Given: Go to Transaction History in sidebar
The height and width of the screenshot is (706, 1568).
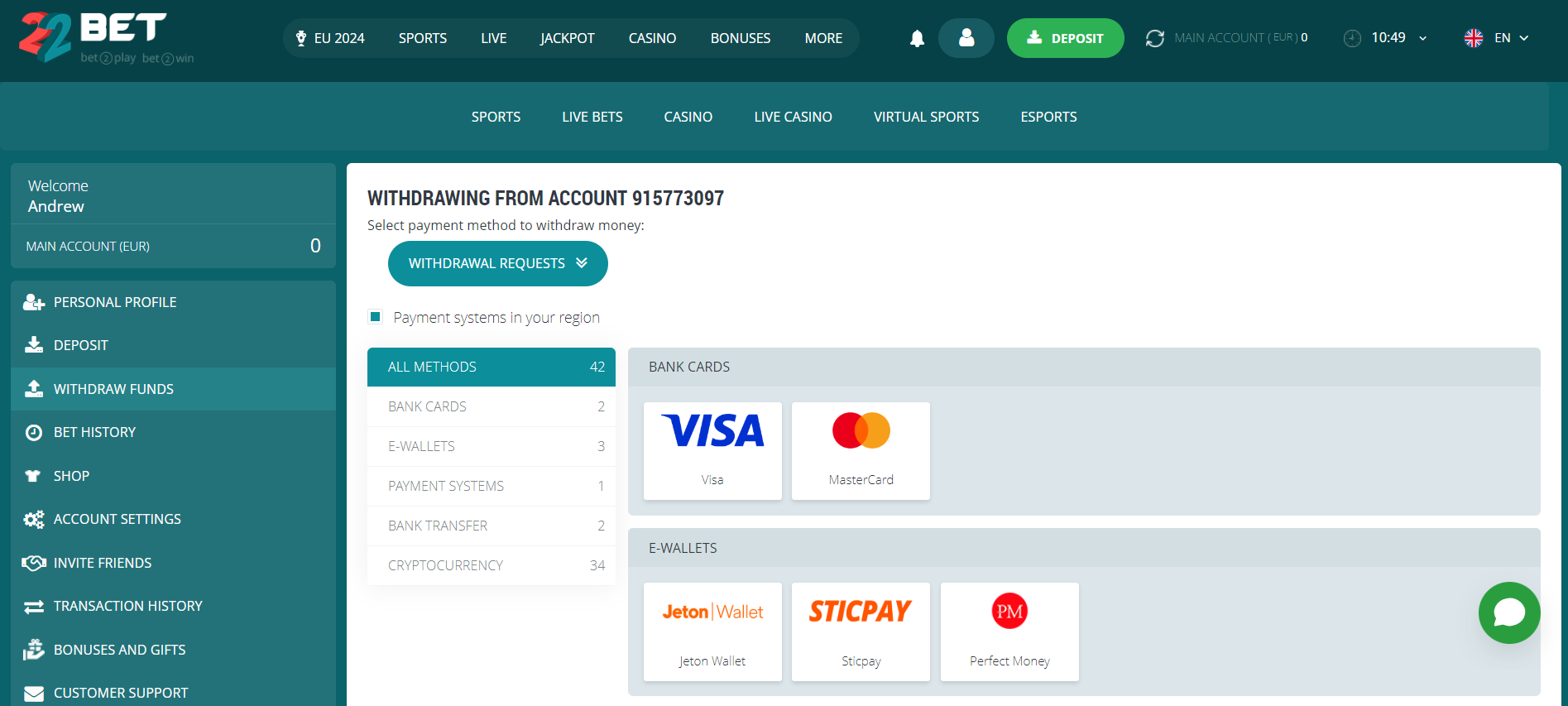Looking at the screenshot, I should 127,606.
